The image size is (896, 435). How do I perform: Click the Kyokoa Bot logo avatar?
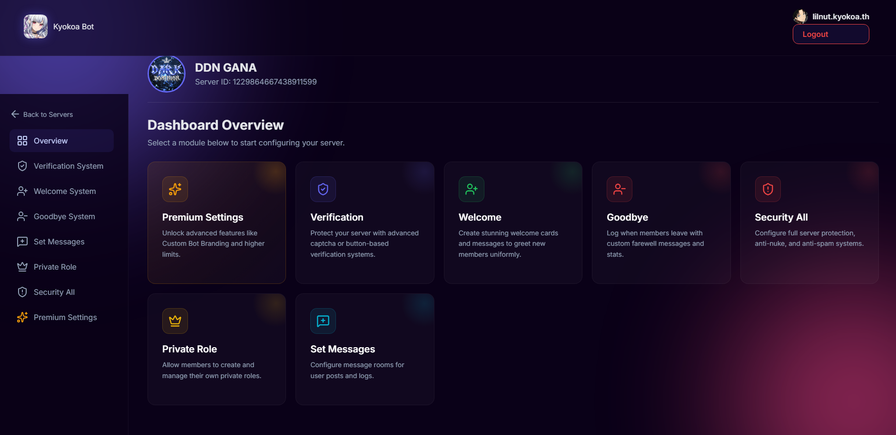point(36,27)
